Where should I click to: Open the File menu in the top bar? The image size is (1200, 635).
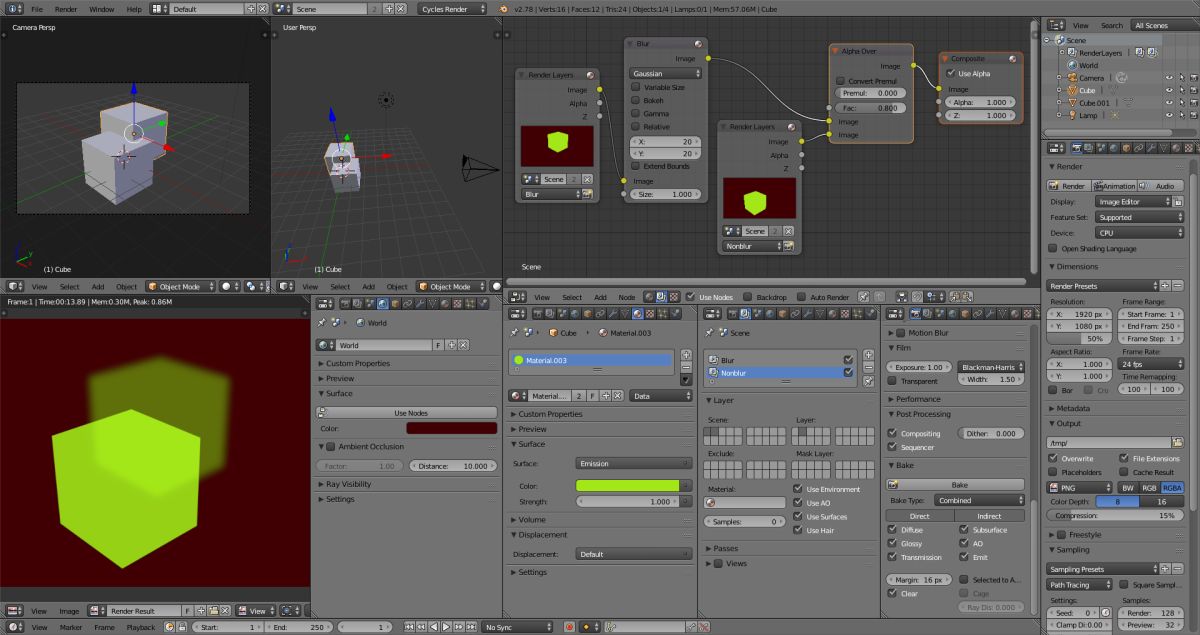tap(37, 8)
